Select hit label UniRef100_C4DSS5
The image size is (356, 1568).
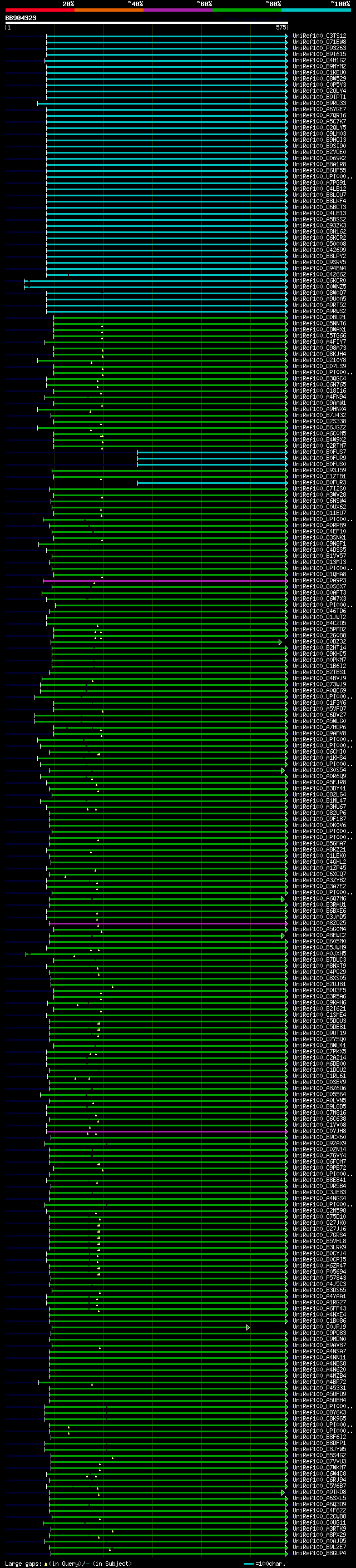[319, 550]
